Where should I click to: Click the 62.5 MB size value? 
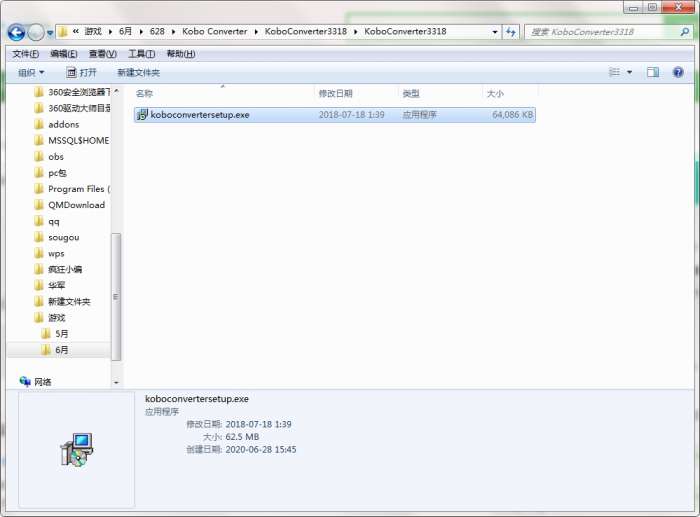pyautogui.click(x=242, y=437)
